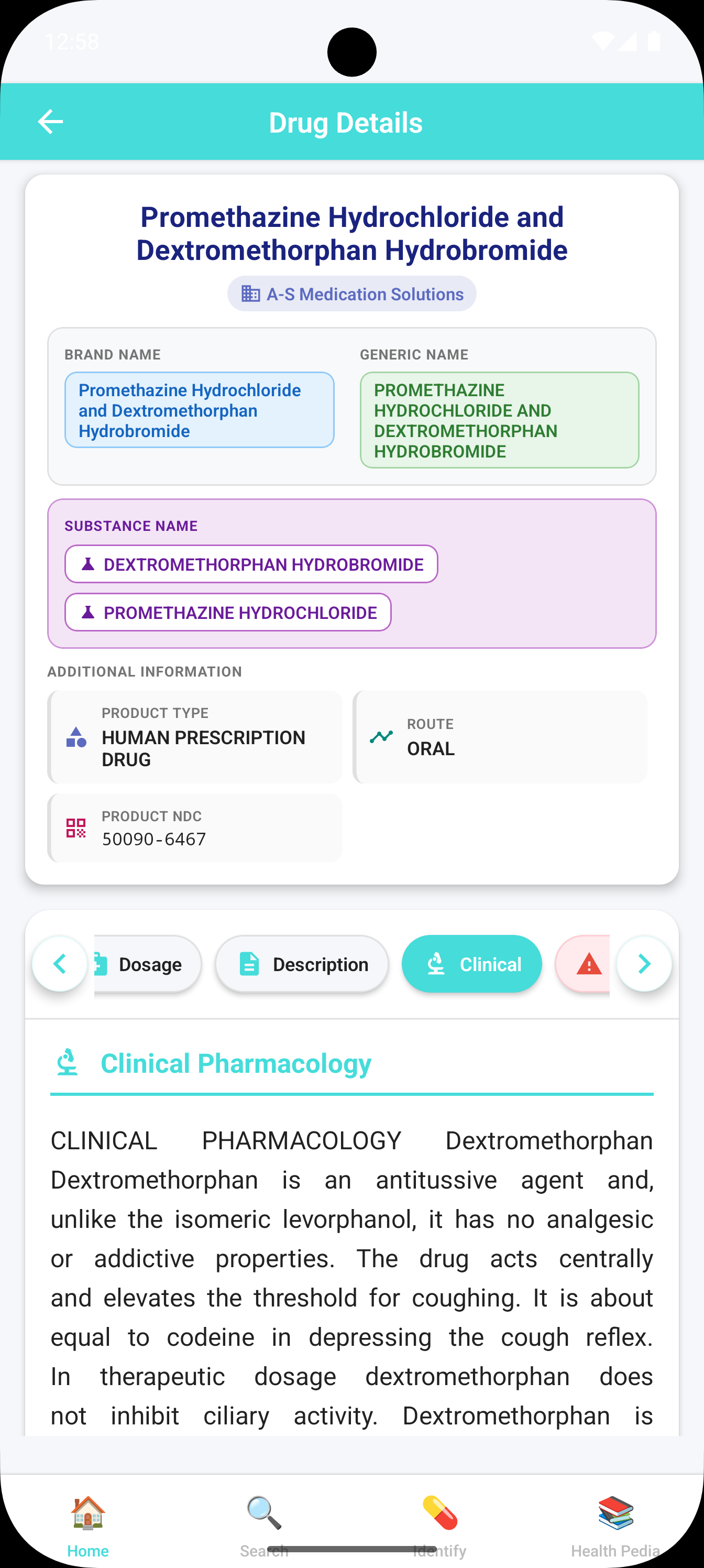The height and width of the screenshot is (1568, 704).
Task: Open Identify pill icon
Action: (x=439, y=1512)
